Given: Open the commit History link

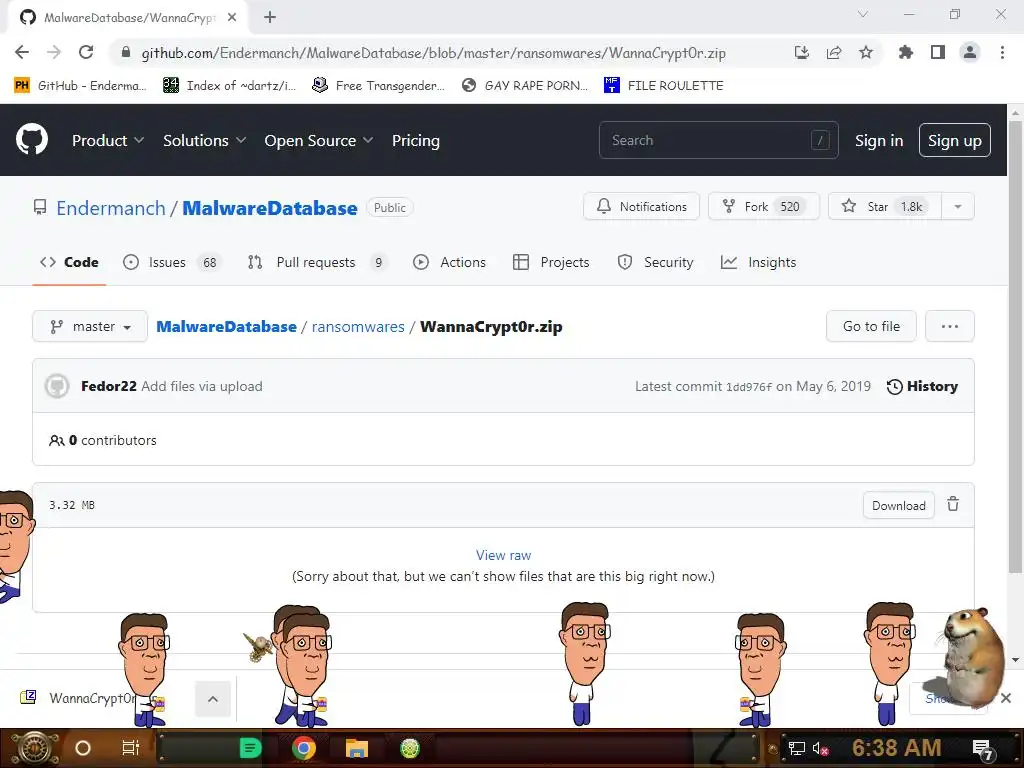Looking at the screenshot, I should tap(922, 386).
